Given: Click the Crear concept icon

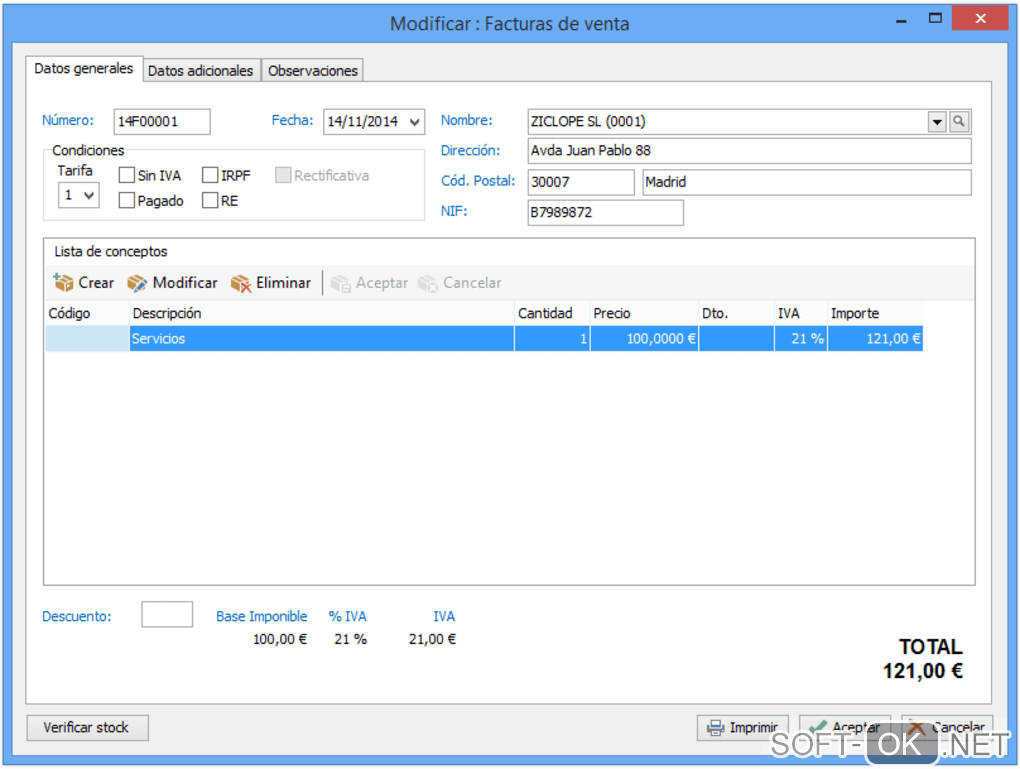Looking at the screenshot, I should [63, 283].
